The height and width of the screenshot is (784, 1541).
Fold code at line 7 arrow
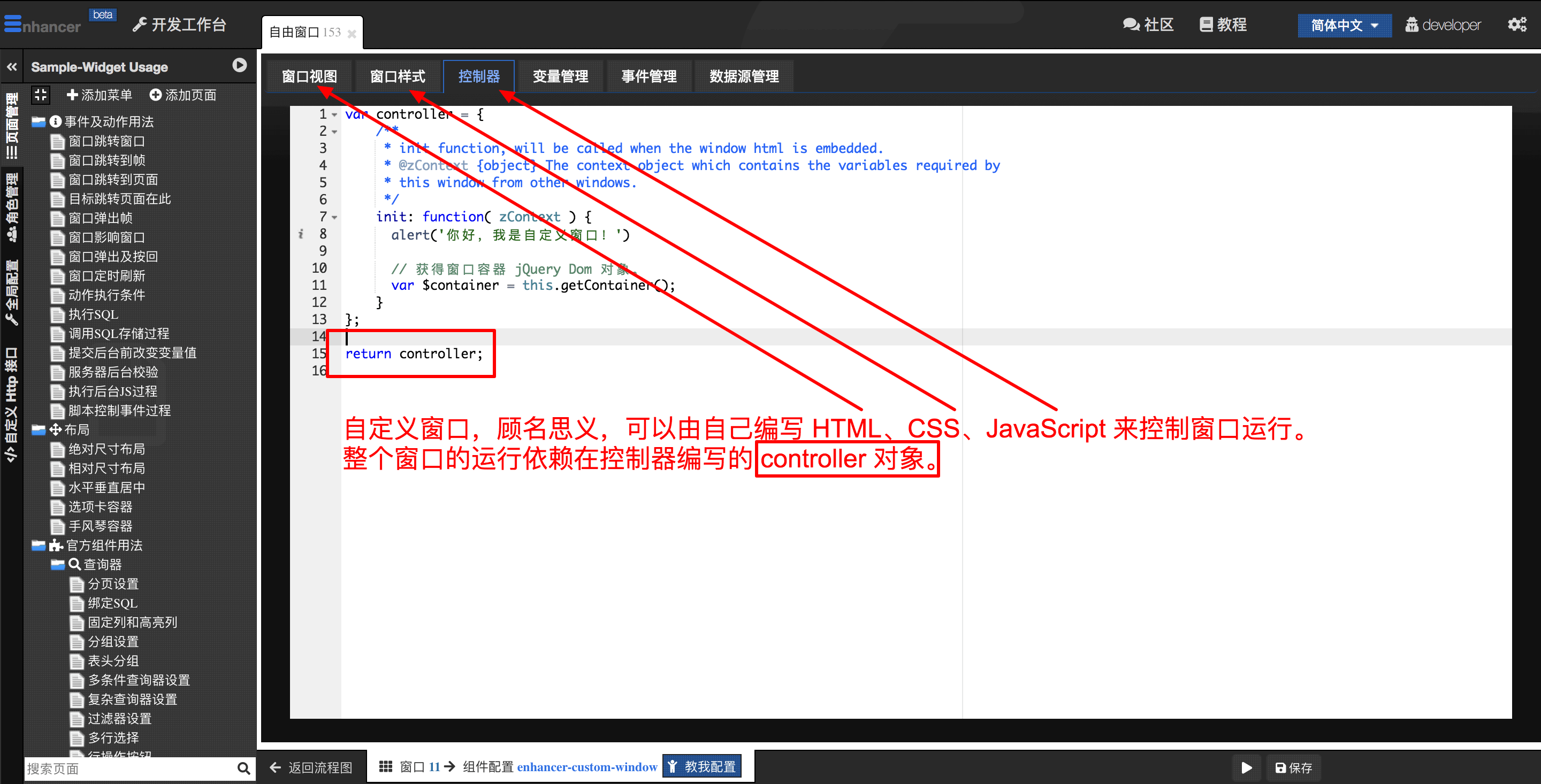(x=335, y=217)
